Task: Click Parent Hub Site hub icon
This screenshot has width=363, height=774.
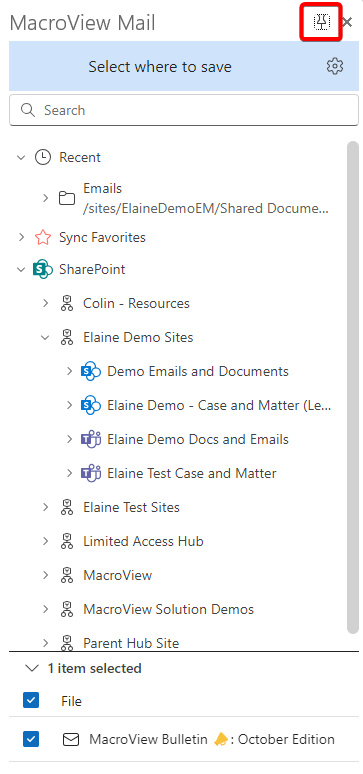Action: tap(67, 643)
